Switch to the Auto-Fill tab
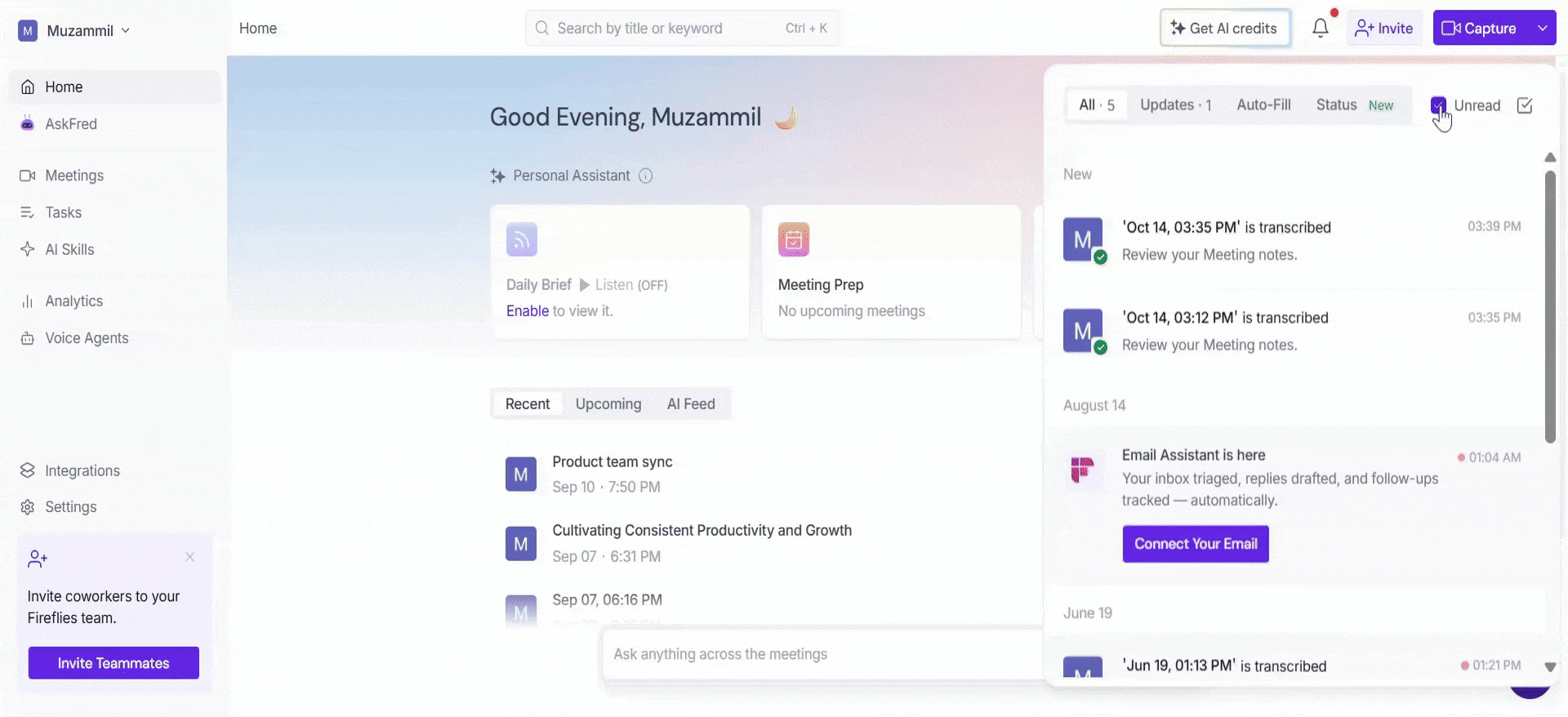Screen dimensions: 1568x717 click(1263, 105)
